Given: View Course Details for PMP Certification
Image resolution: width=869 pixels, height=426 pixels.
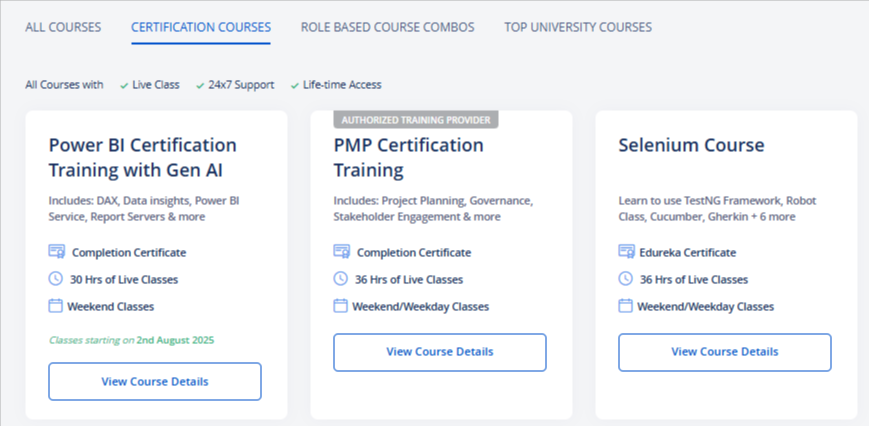Looking at the screenshot, I should pyautogui.click(x=439, y=352).
